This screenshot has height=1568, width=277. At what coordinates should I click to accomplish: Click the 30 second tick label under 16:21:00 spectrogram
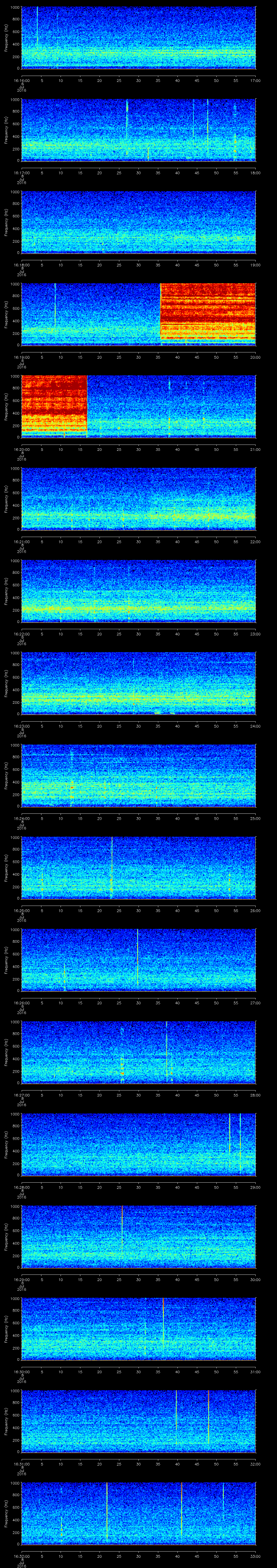point(138,542)
